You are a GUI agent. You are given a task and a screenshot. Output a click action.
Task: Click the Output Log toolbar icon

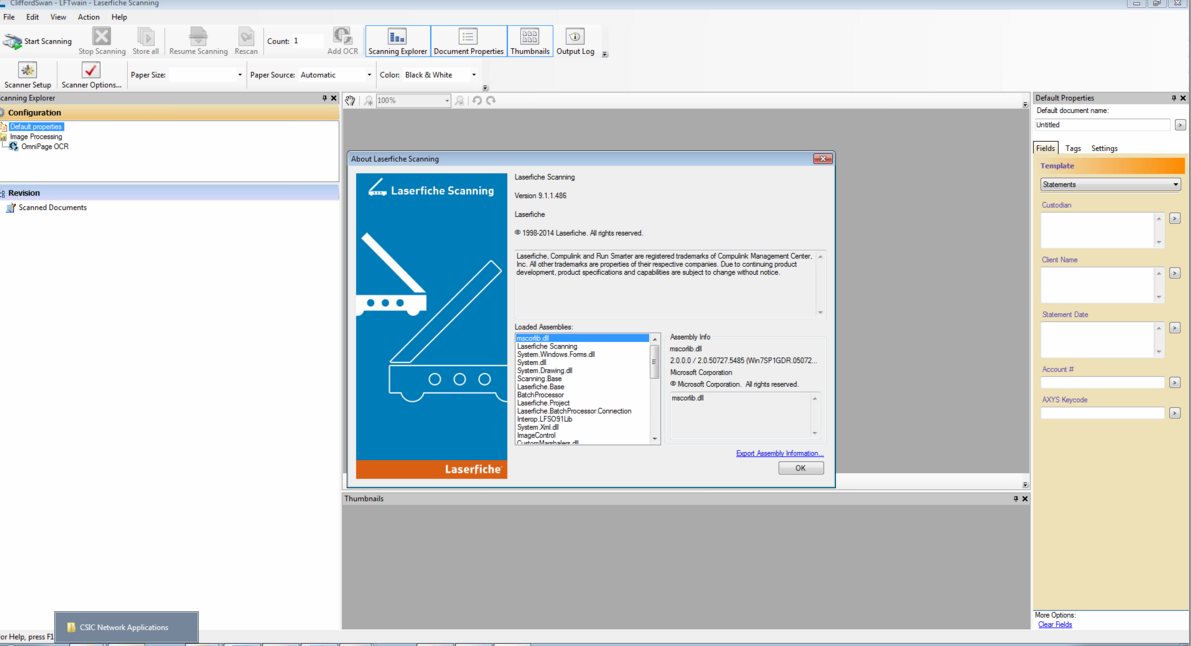pyautogui.click(x=575, y=38)
